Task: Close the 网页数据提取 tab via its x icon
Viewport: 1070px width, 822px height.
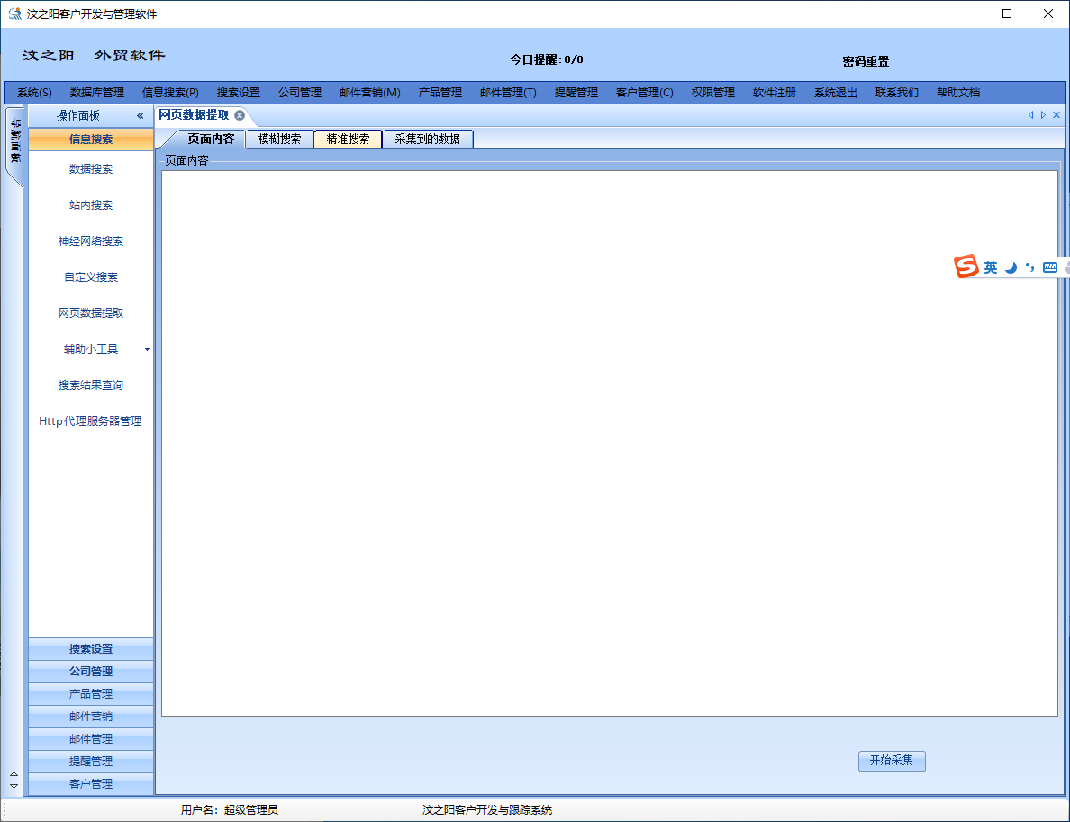Action: 240,116
